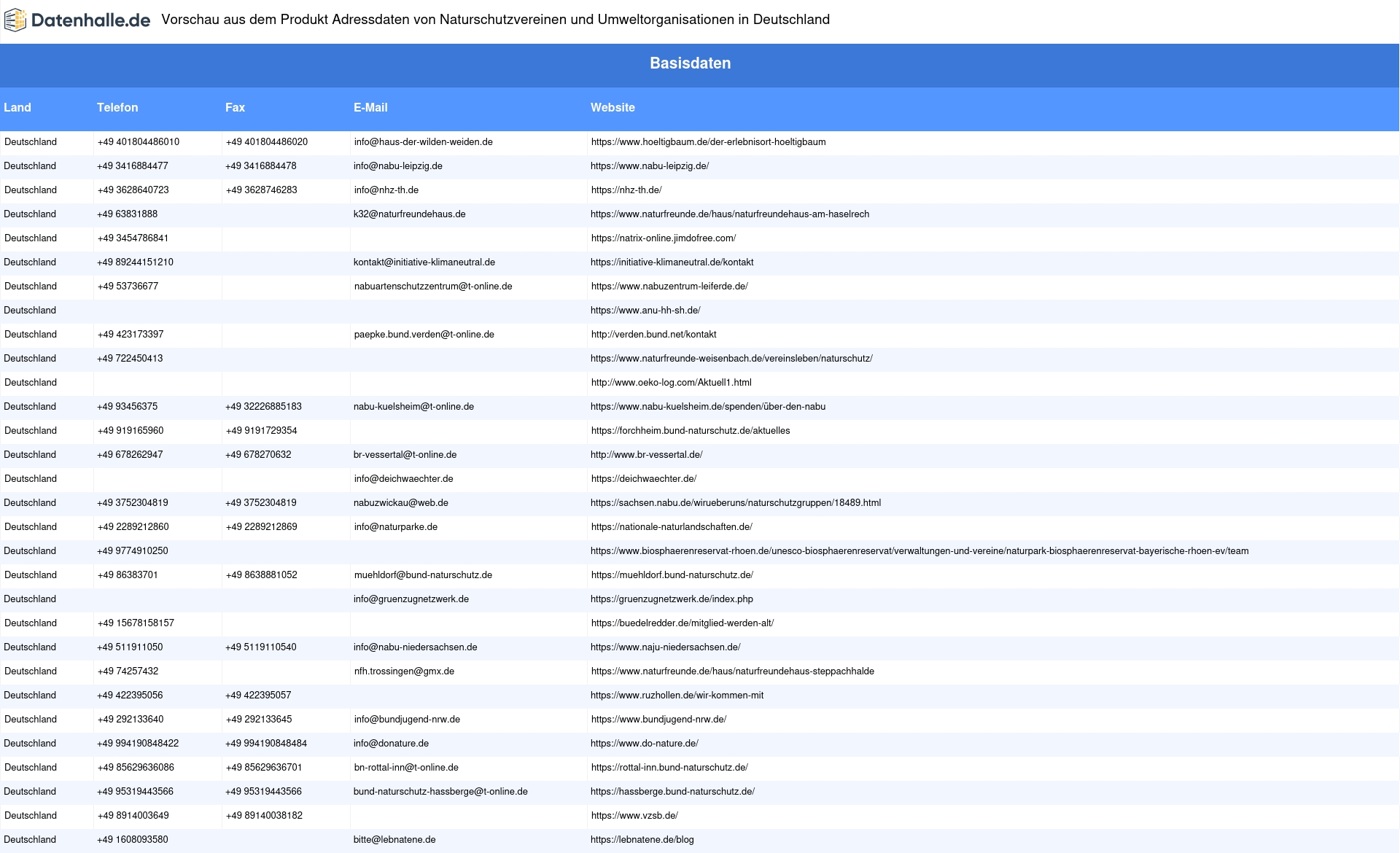
Task: Click the Land column header
Action: tap(17, 107)
